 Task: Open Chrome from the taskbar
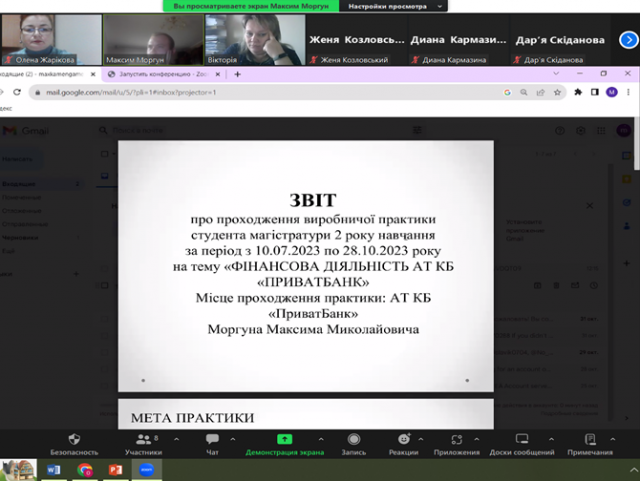[85, 470]
